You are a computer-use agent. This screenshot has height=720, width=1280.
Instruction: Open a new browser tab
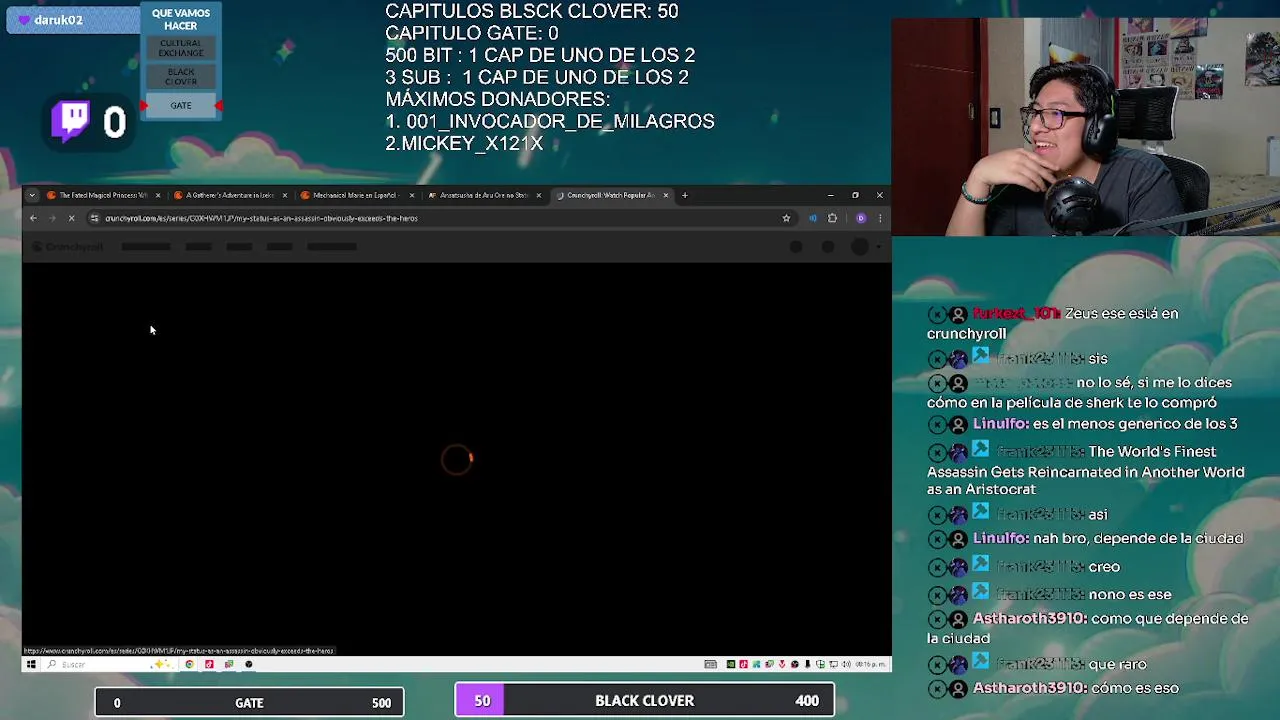tap(684, 195)
